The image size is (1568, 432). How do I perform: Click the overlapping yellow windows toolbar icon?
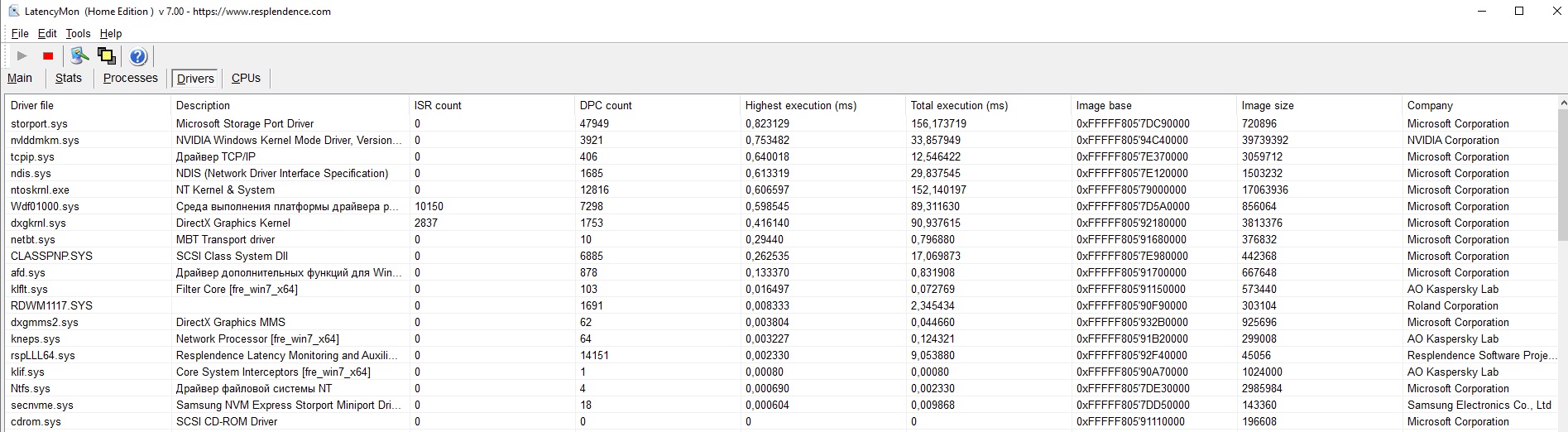[x=107, y=56]
